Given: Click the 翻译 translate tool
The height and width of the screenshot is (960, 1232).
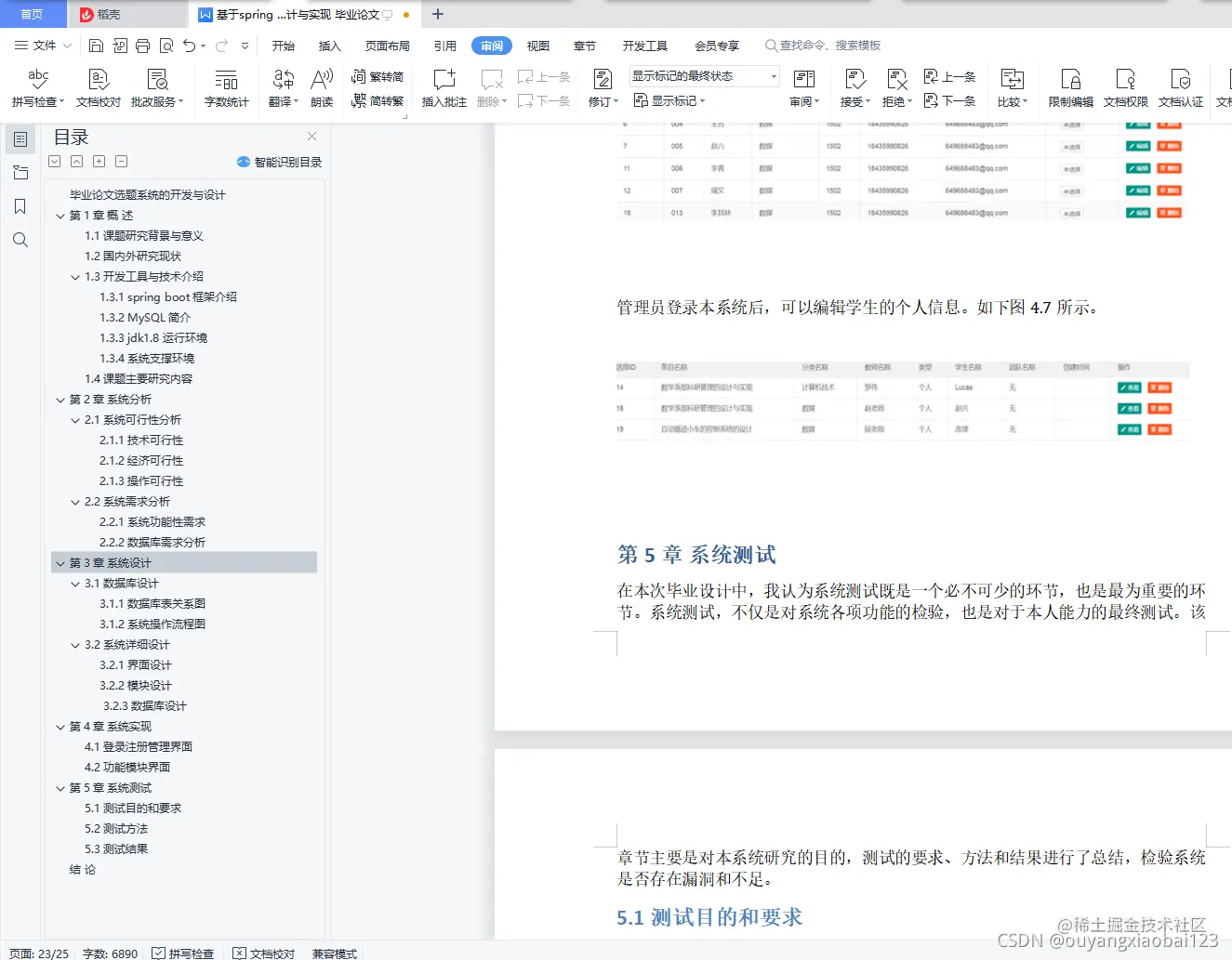Looking at the screenshot, I should click(283, 88).
